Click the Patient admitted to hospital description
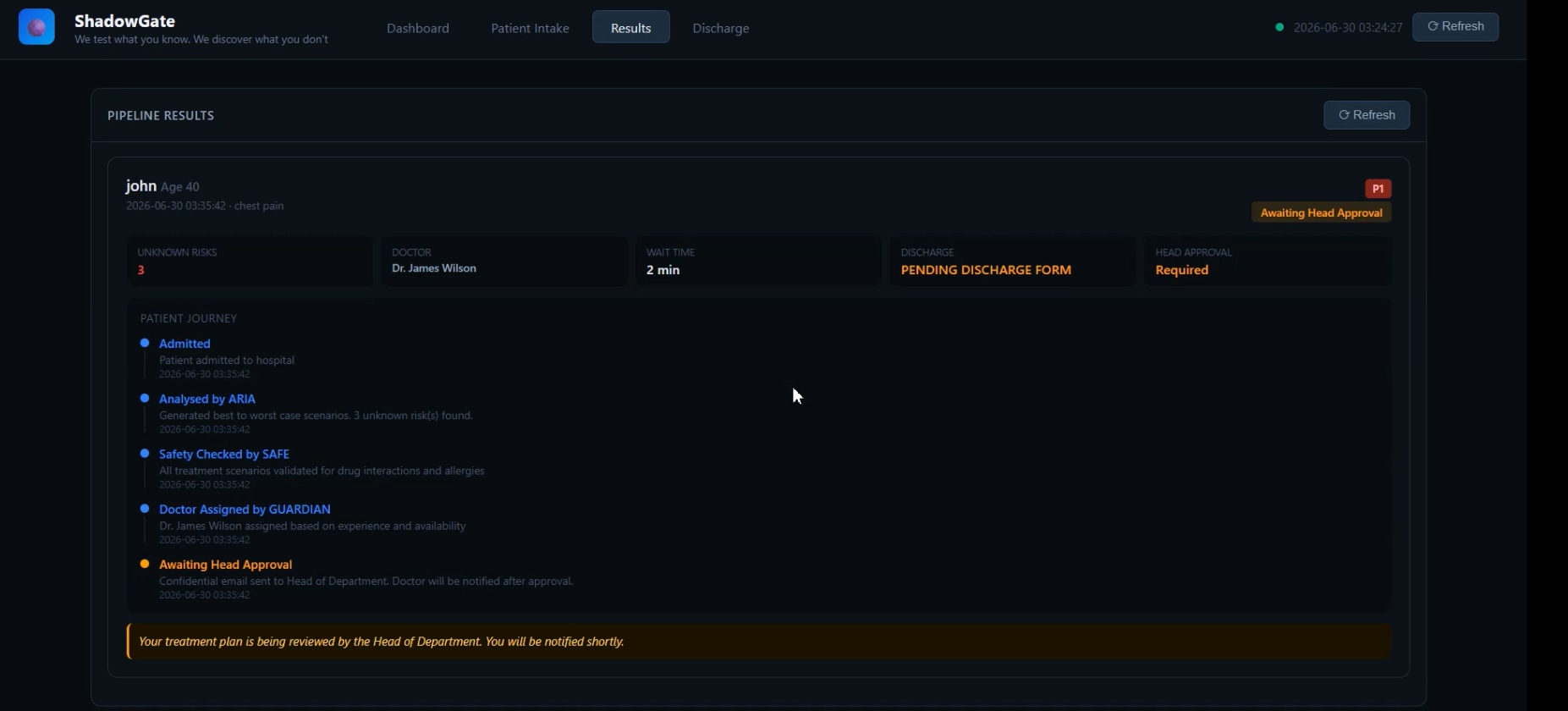This screenshot has width=1568, height=711. tap(227, 360)
